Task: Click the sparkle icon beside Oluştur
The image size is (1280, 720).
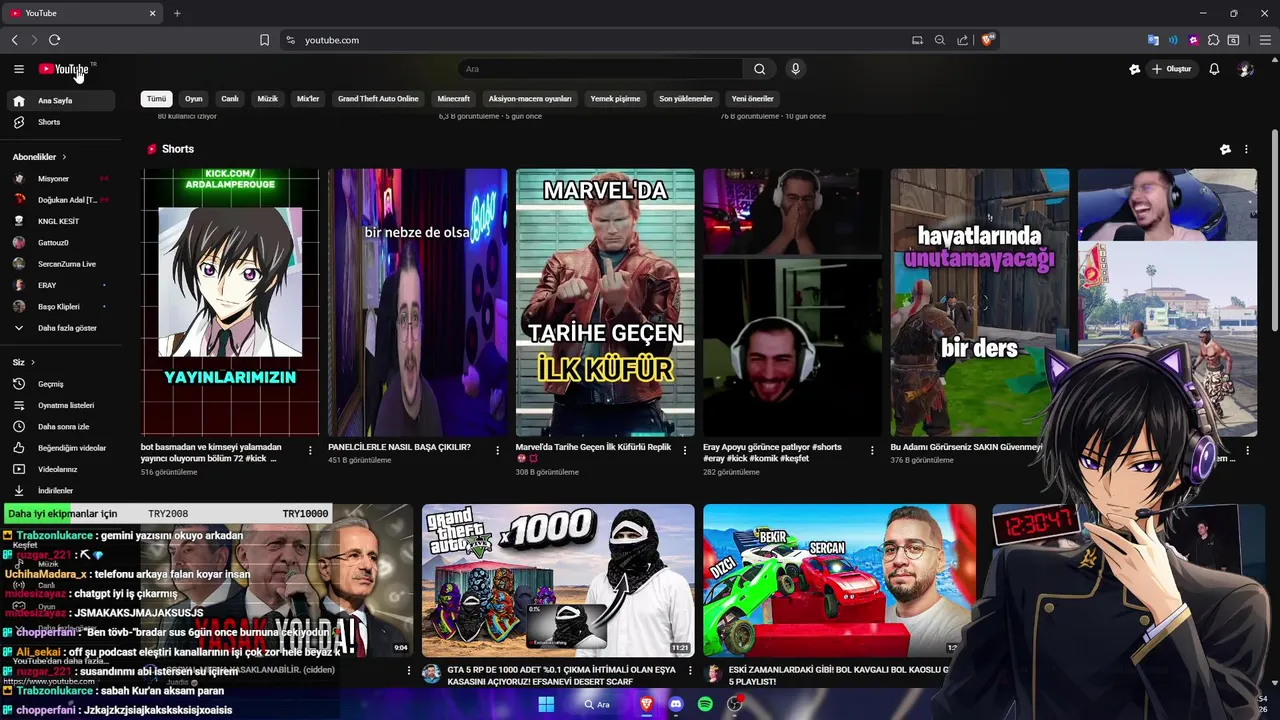Action: 1134,69
